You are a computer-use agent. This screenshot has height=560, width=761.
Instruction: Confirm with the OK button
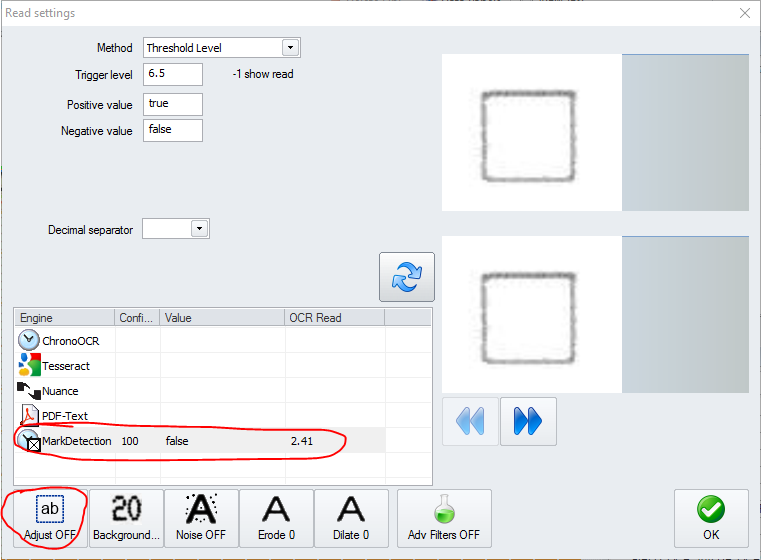[711, 518]
